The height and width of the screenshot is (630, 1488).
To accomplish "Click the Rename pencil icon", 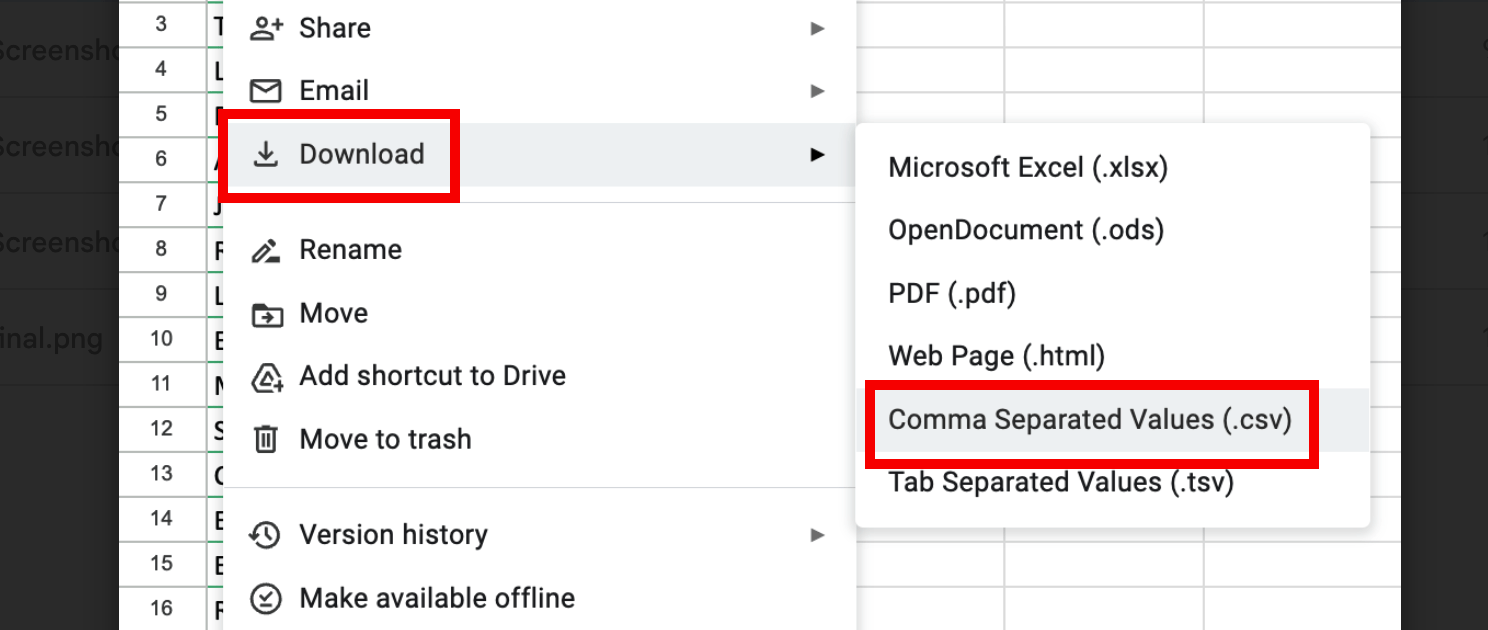I will click(x=266, y=249).
